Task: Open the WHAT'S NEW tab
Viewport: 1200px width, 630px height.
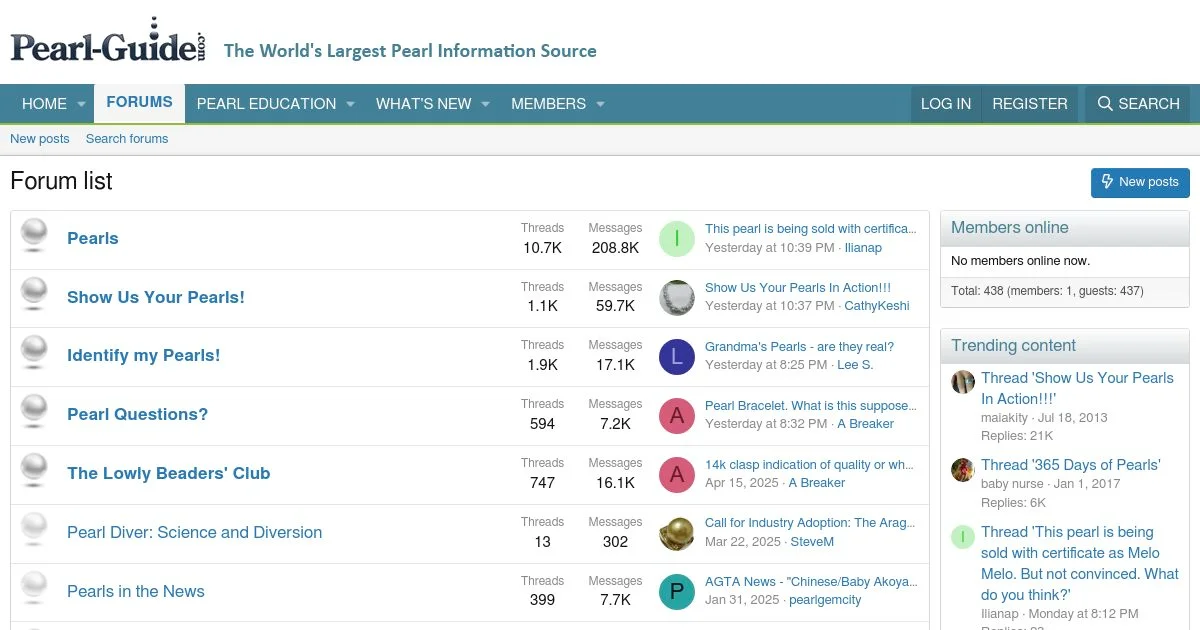Action: (x=424, y=104)
